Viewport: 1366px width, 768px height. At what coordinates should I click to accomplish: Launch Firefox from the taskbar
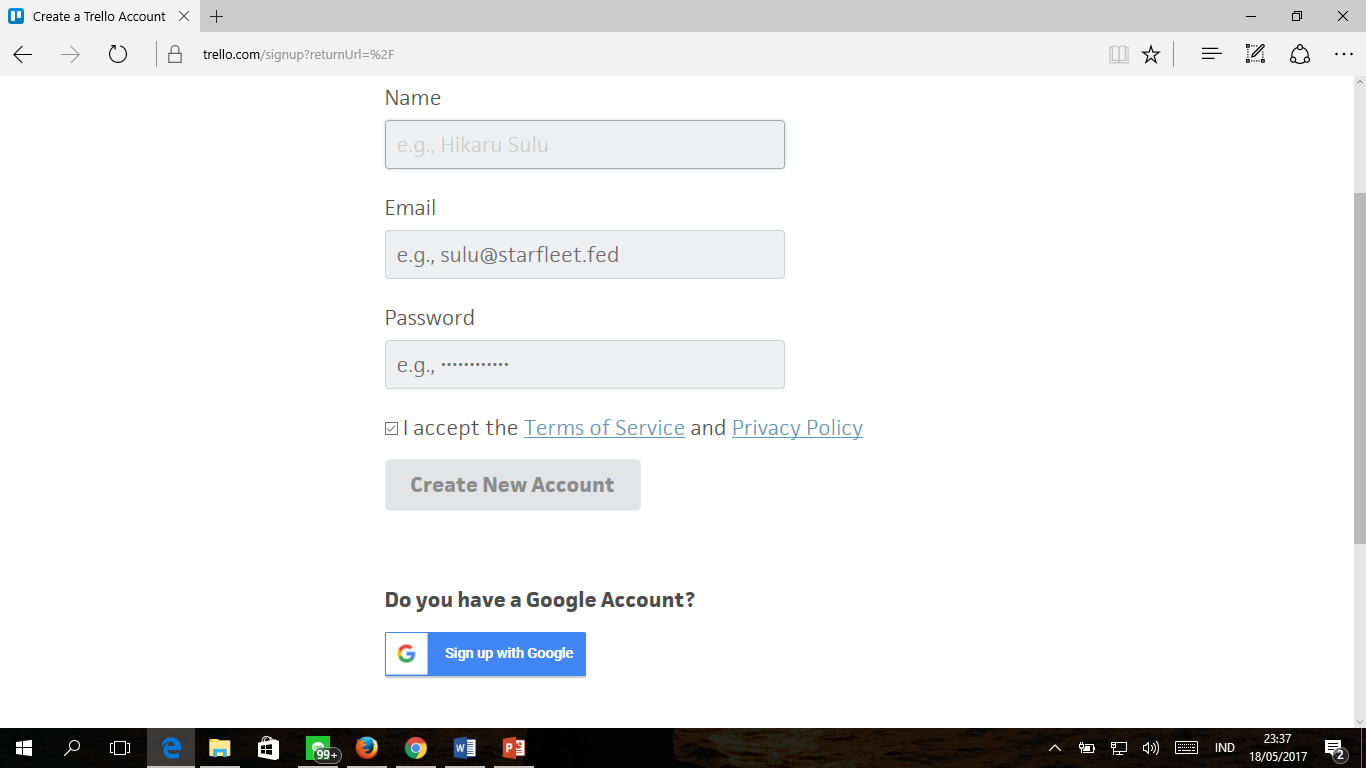(x=367, y=748)
